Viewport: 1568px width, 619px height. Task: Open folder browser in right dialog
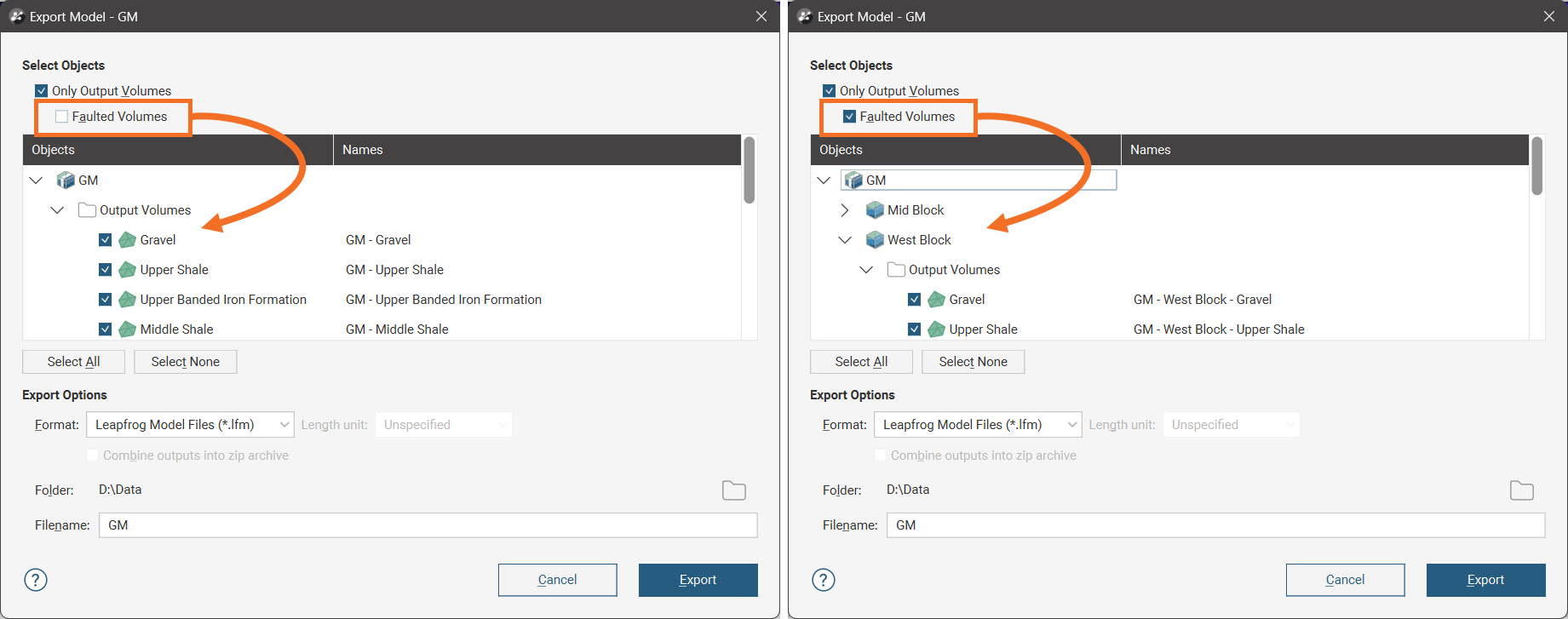(x=1521, y=490)
